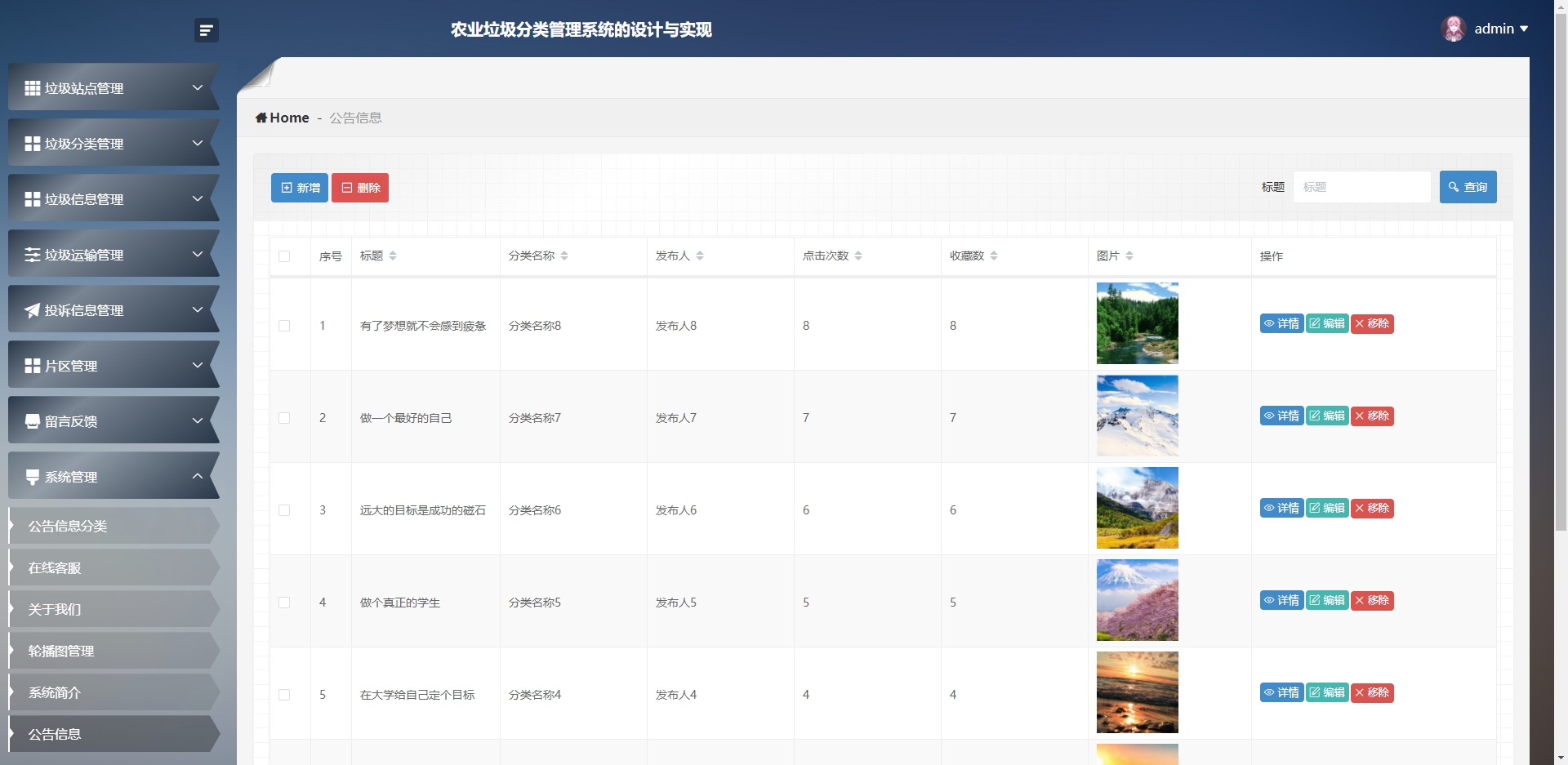Select the 垃圾站点管理 grid icon
1568x765 pixels.
tap(32, 87)
